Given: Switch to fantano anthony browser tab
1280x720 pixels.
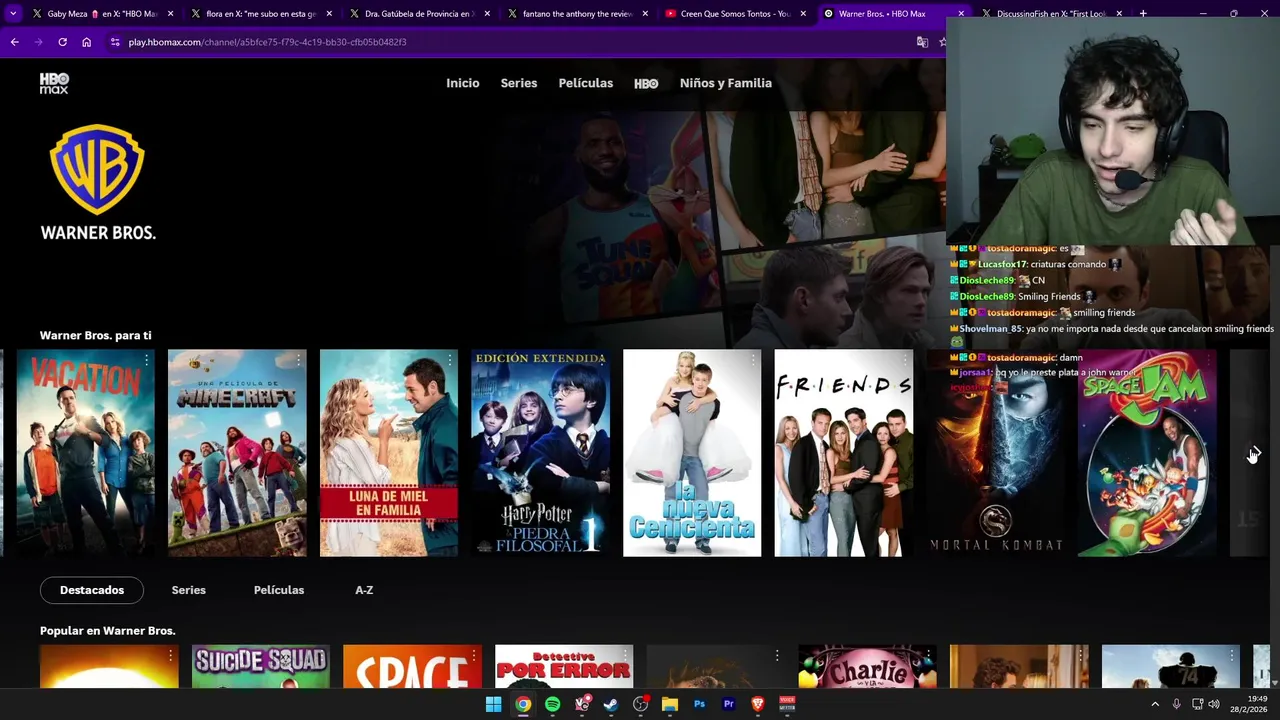Looking at the screenshot, I should pyautogui.click(x=576, y=14).
